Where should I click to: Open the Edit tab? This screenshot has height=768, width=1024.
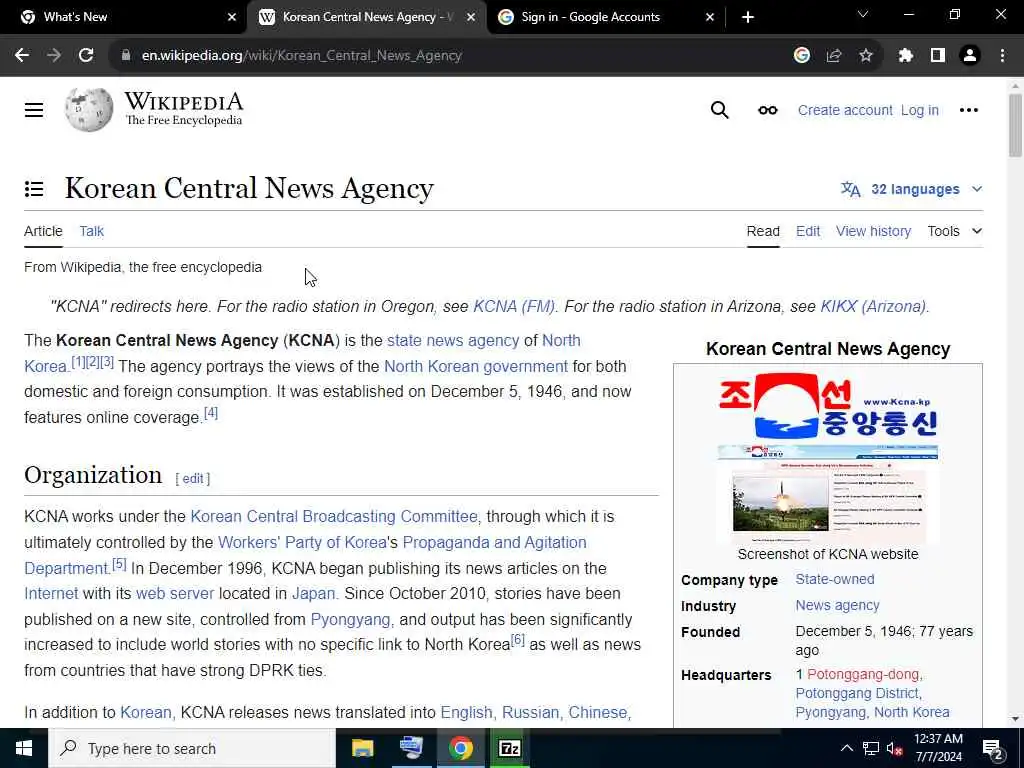click(808, 231)
